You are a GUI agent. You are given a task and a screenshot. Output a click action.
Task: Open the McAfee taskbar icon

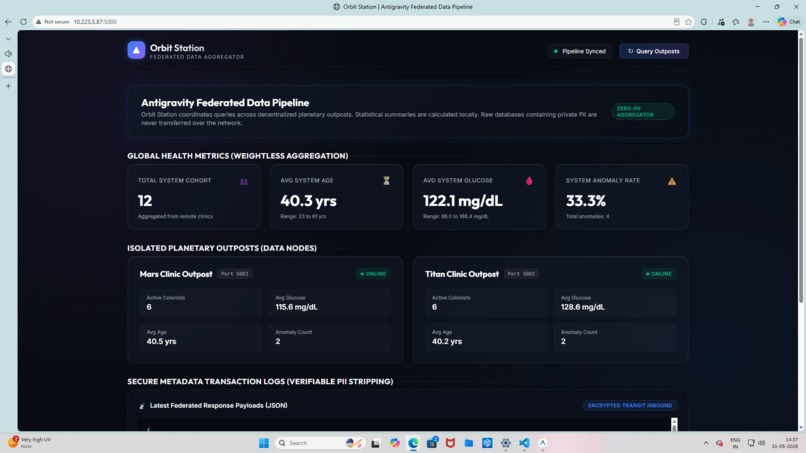(450, 443)
